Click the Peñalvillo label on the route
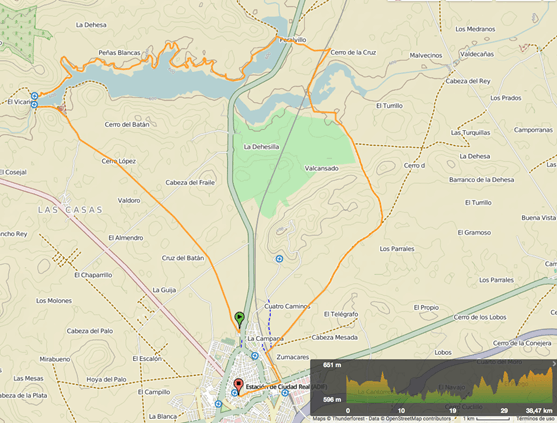This screenshot has height=423, width=557. coord(293,40)
